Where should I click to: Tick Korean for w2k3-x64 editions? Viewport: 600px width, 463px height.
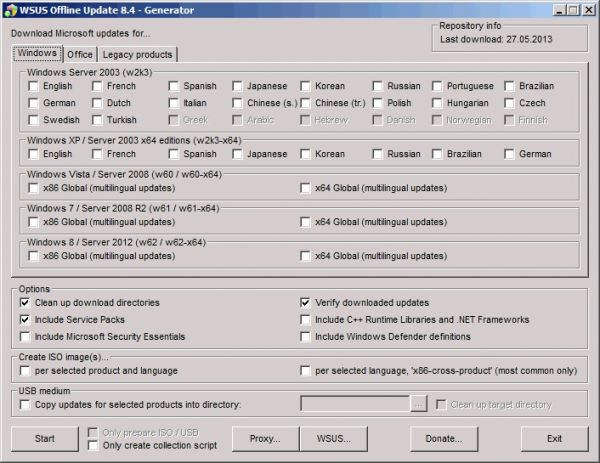point(305,154)
